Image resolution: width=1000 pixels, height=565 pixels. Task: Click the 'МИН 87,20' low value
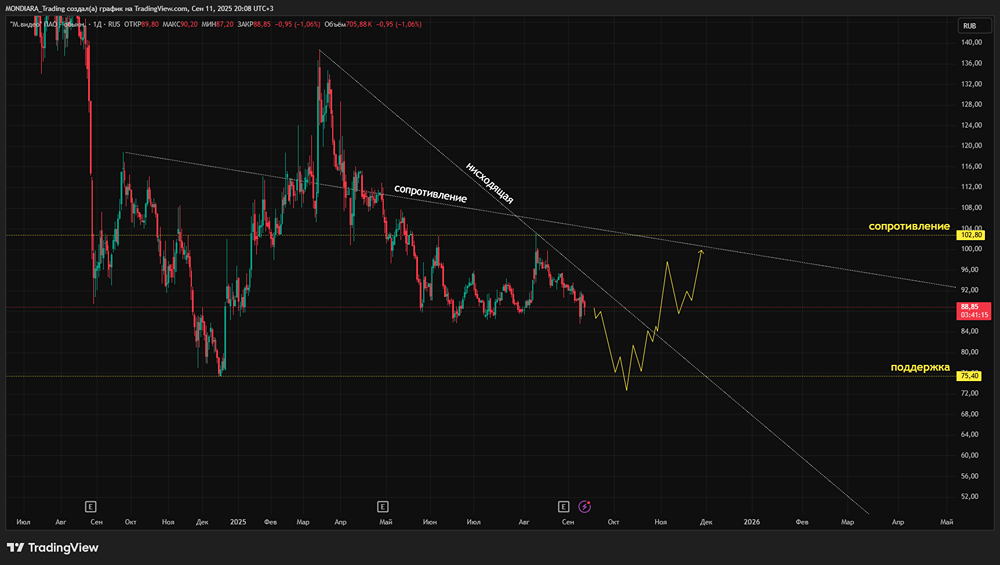point(217,24)
